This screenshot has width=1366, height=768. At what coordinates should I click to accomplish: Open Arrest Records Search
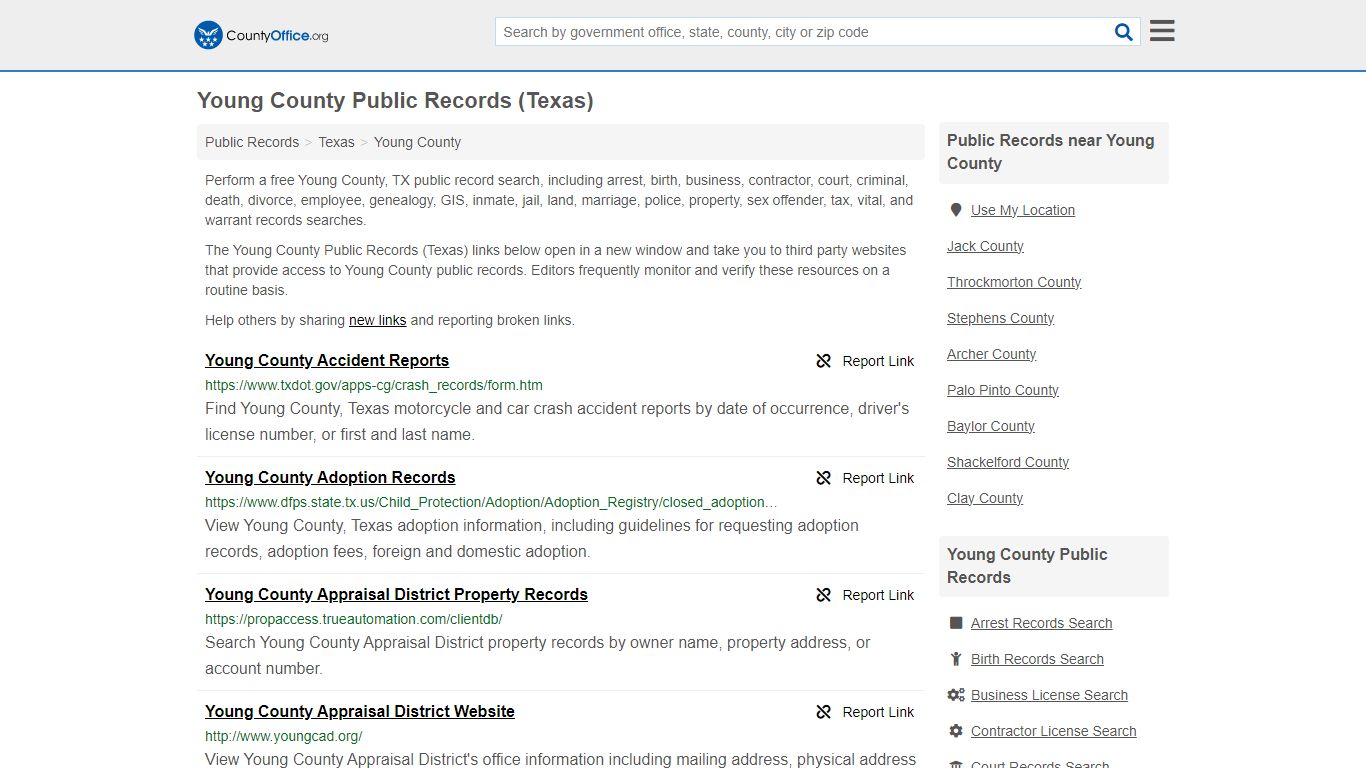coord(1041,623)
